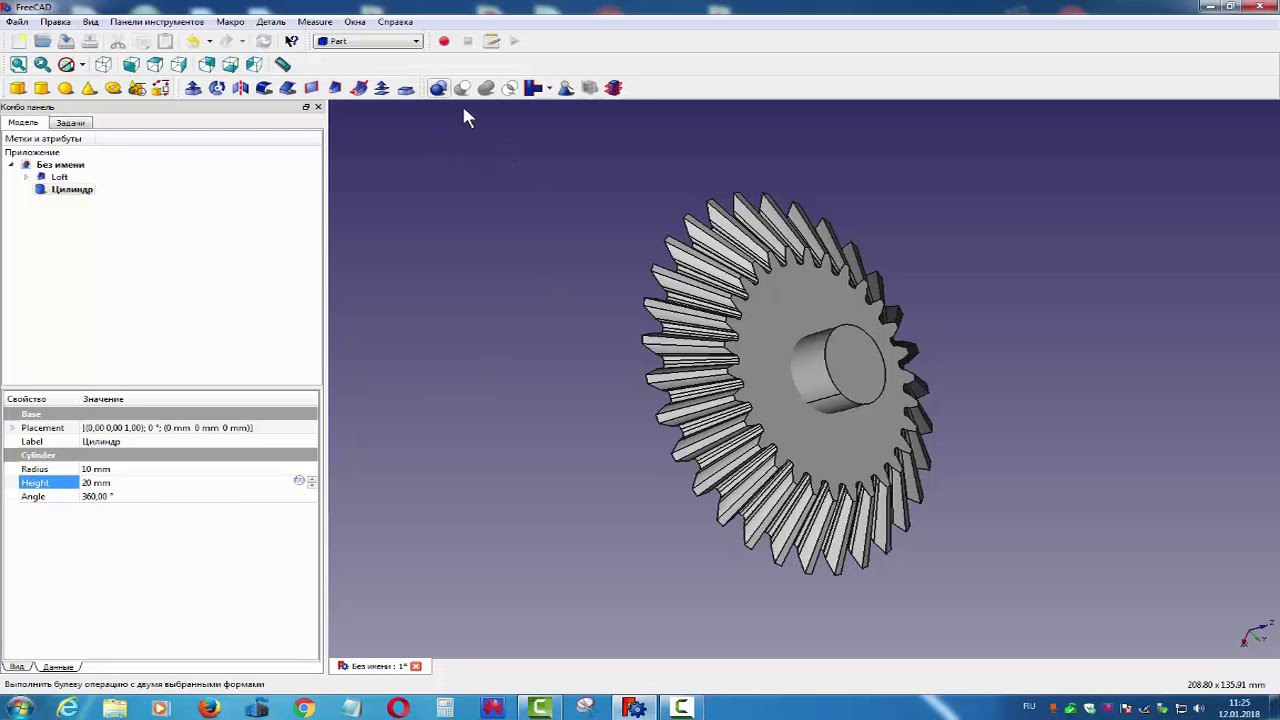1280x720 pixels.
Task: Click the Radius value 10 mm field
Action: [198, 469]
